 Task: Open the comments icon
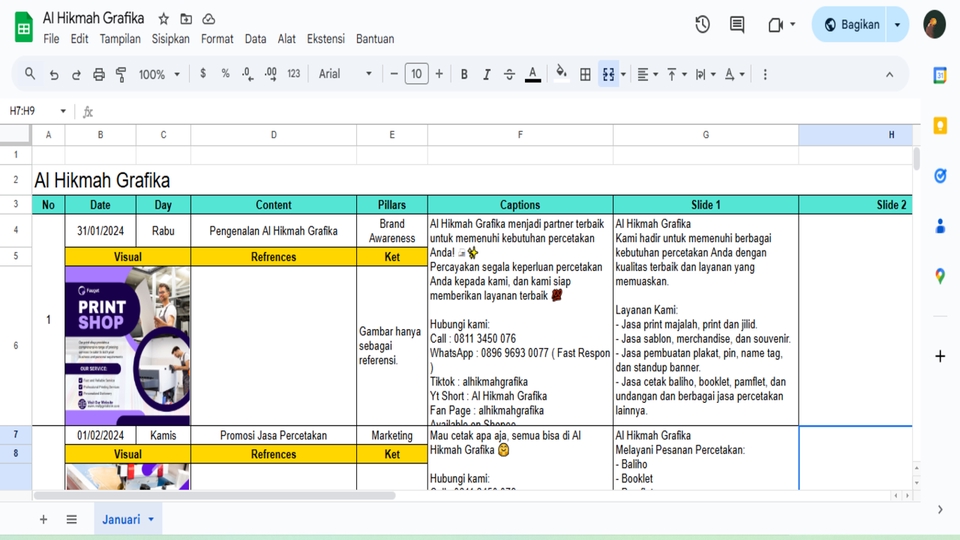737,24
